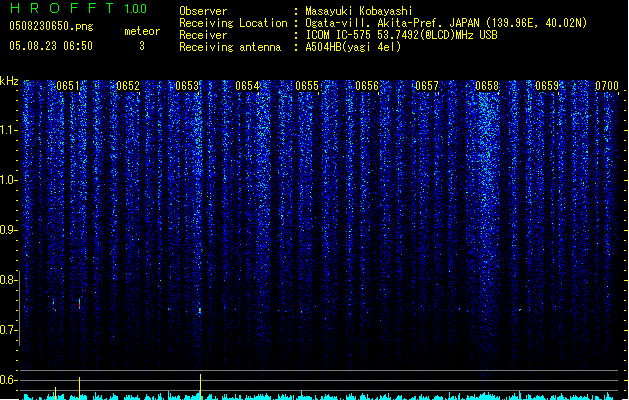
Task: Click the 0656 time marker
Action: (x=367, y=86)
